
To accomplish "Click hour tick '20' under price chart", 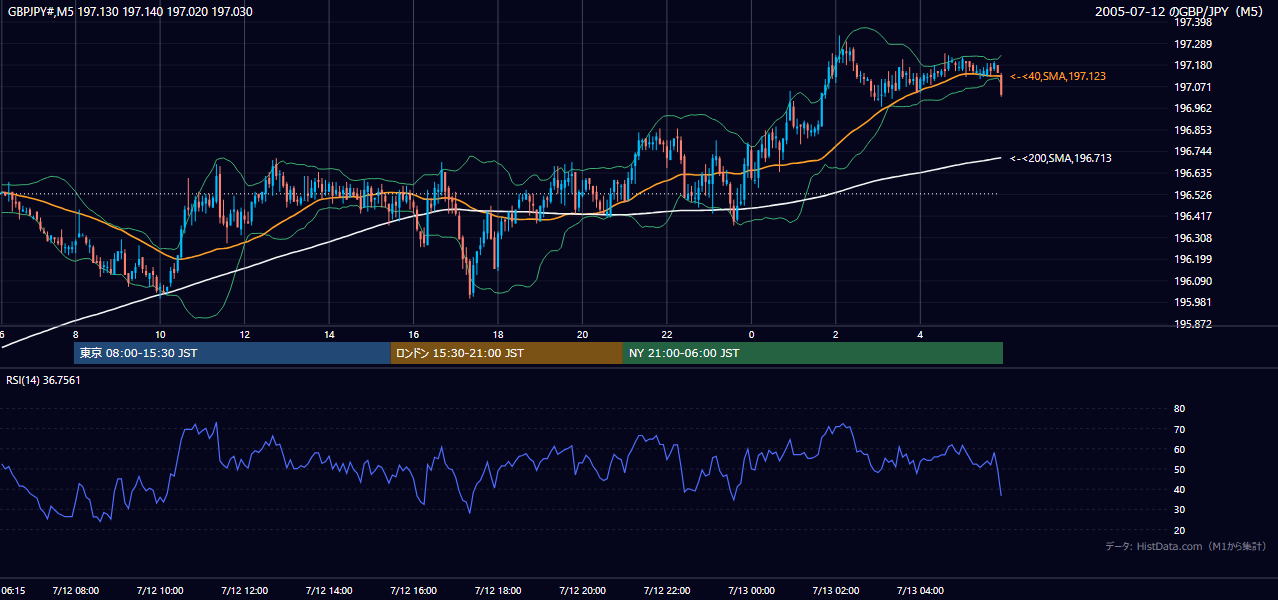I will coord(582,334).
